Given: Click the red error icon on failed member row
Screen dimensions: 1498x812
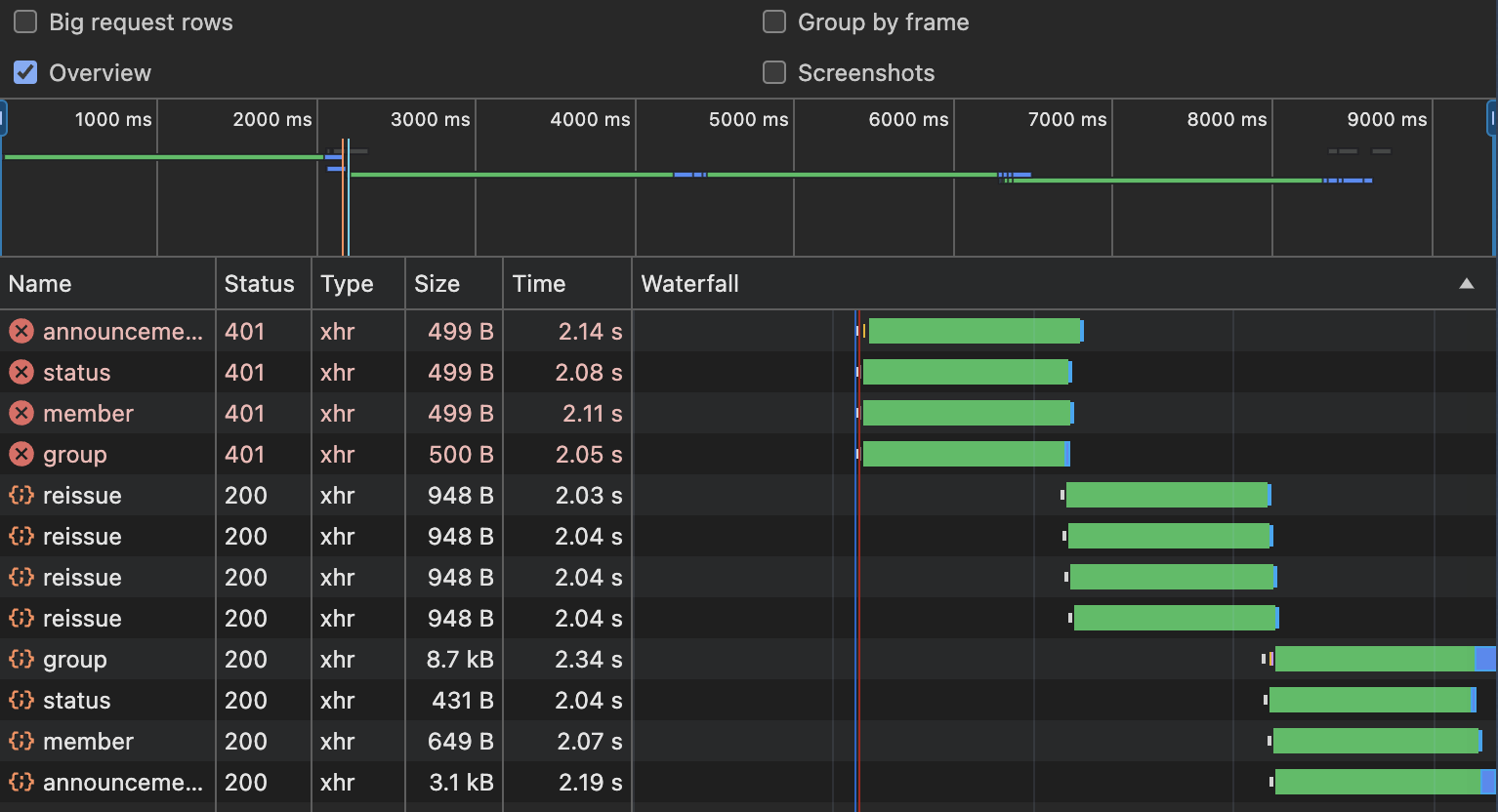Looking at the screenshot, I should click(x=21, y=414).
